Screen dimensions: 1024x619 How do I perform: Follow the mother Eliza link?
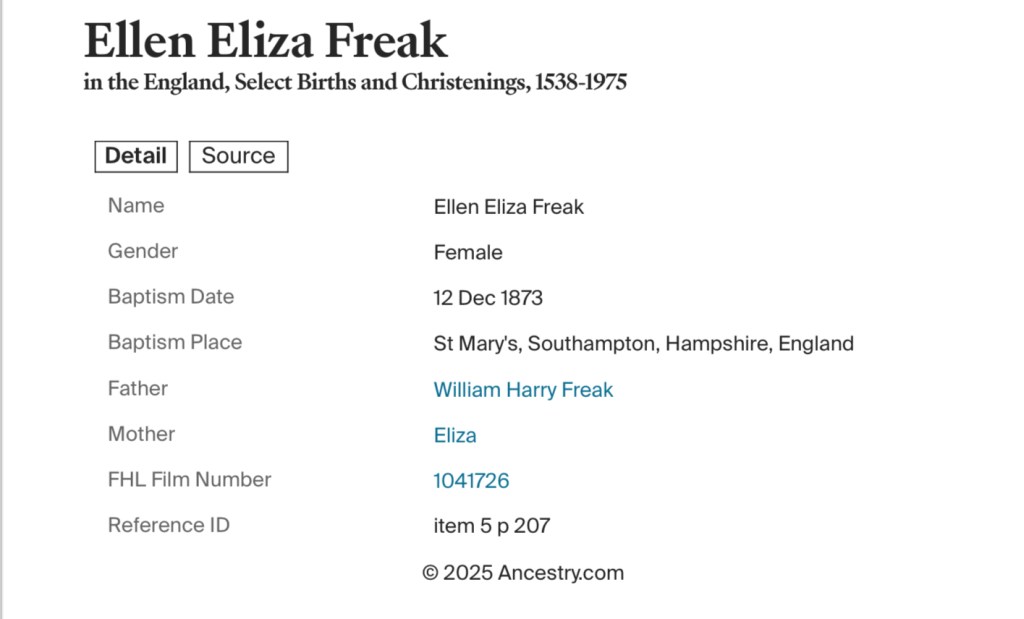(x=455, y=435)
